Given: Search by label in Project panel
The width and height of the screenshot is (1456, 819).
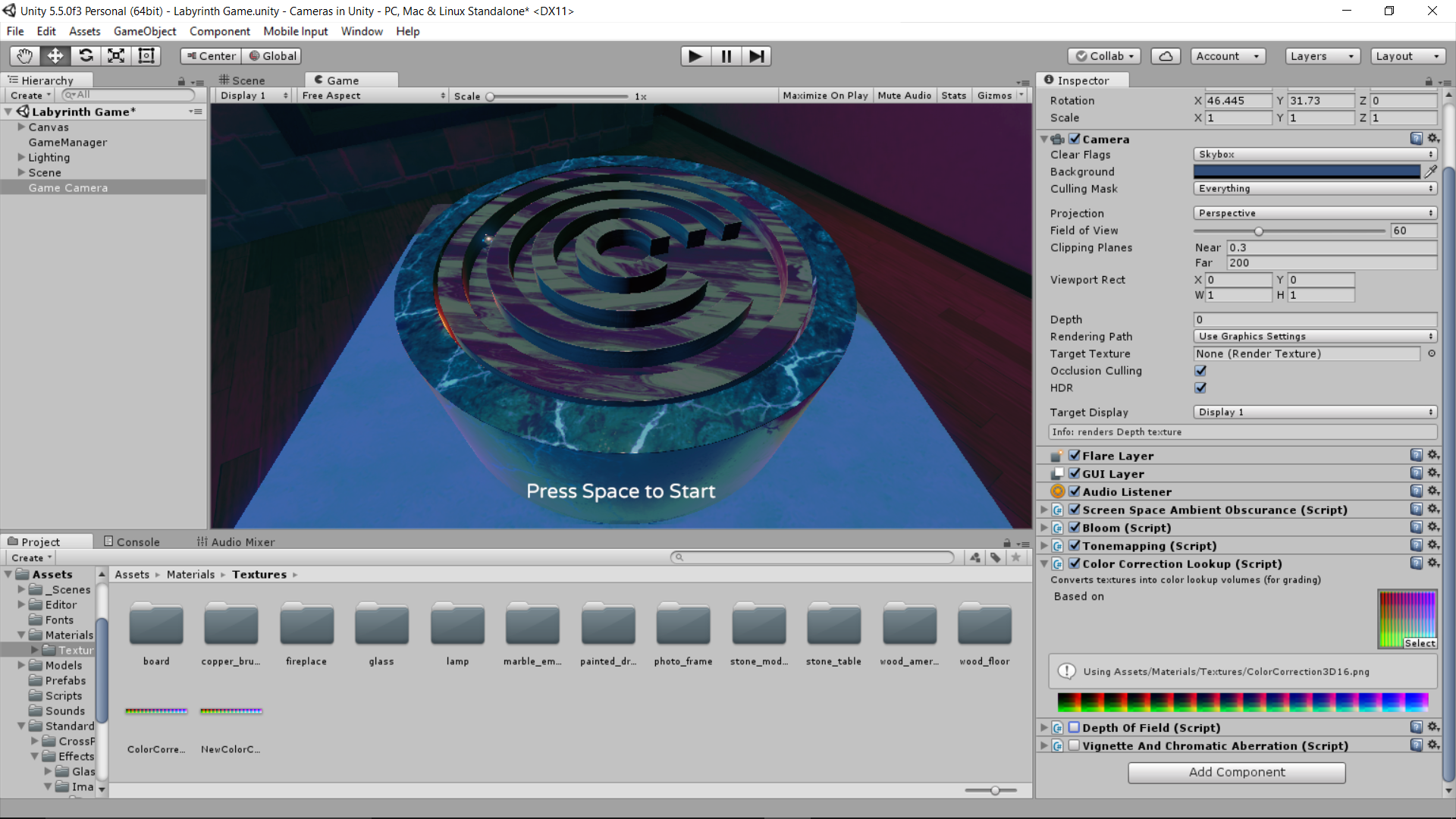Looking at the screenshot, I should tap(996, 557).
